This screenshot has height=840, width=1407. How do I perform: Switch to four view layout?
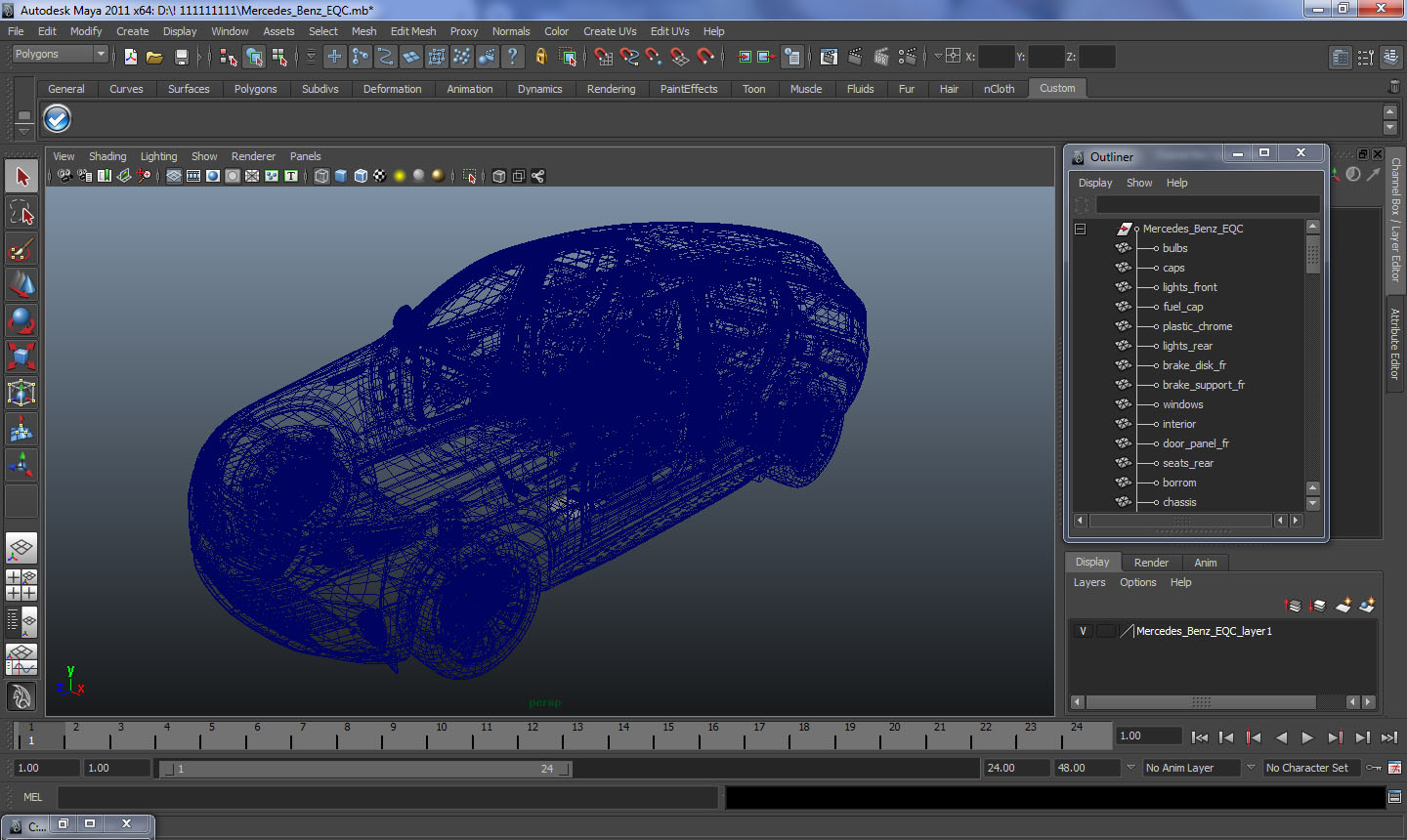(21, 584)
